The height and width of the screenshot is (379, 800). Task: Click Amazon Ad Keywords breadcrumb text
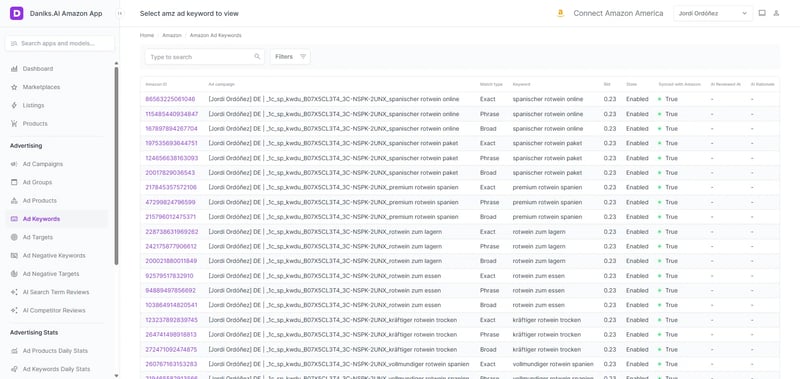(216, 36)
